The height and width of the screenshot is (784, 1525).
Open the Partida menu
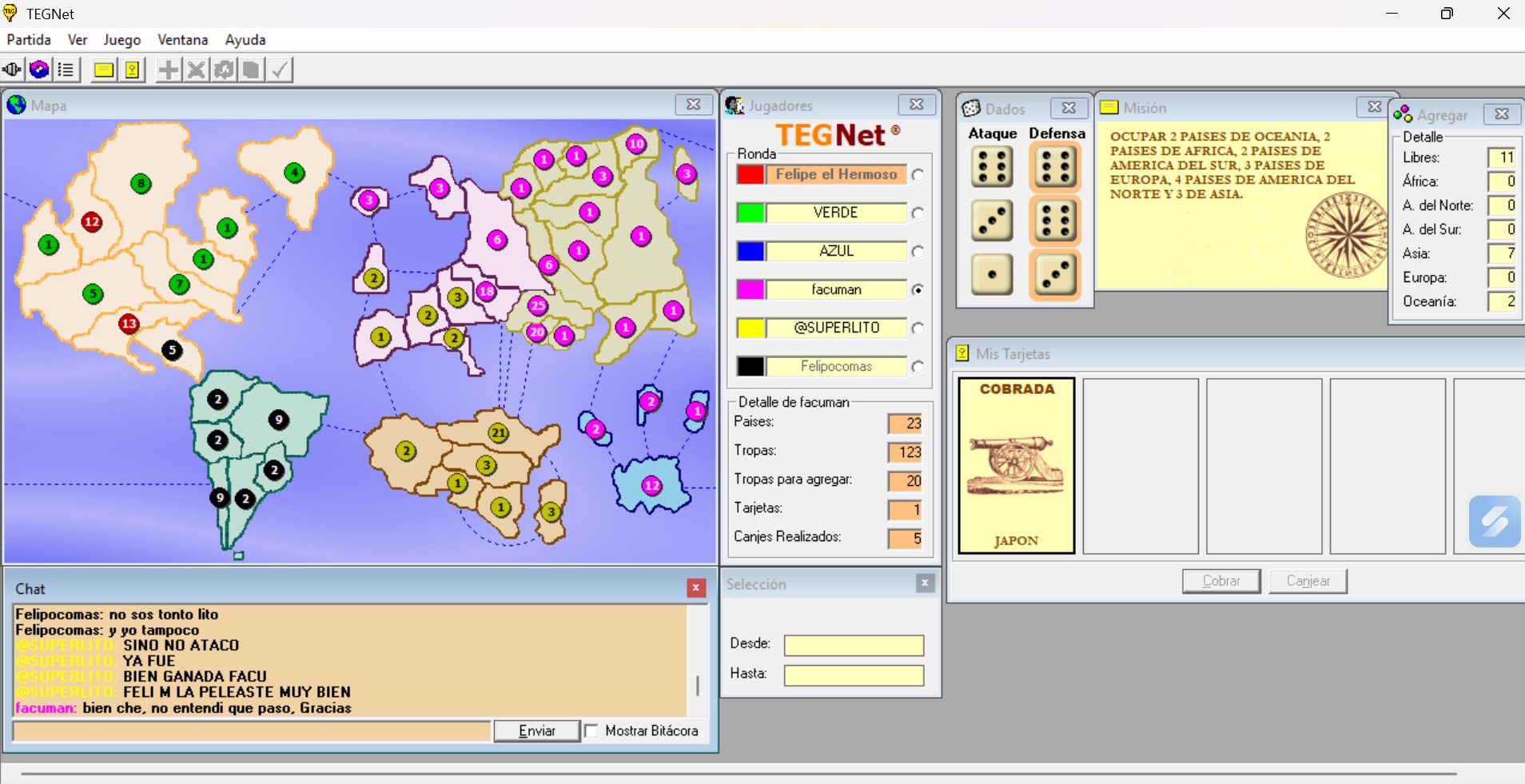29,40
